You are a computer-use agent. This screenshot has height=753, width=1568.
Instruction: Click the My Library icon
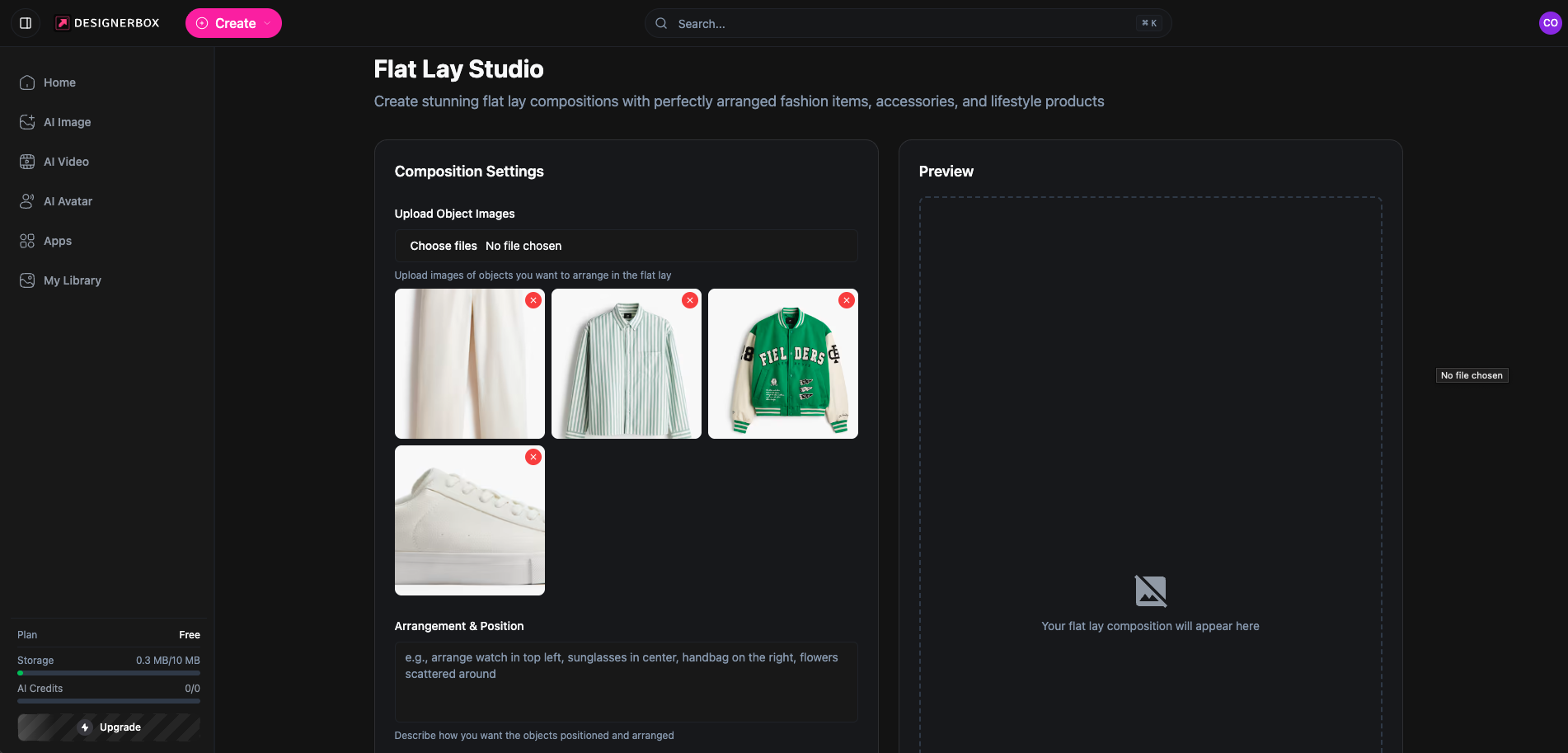(27, 280)
